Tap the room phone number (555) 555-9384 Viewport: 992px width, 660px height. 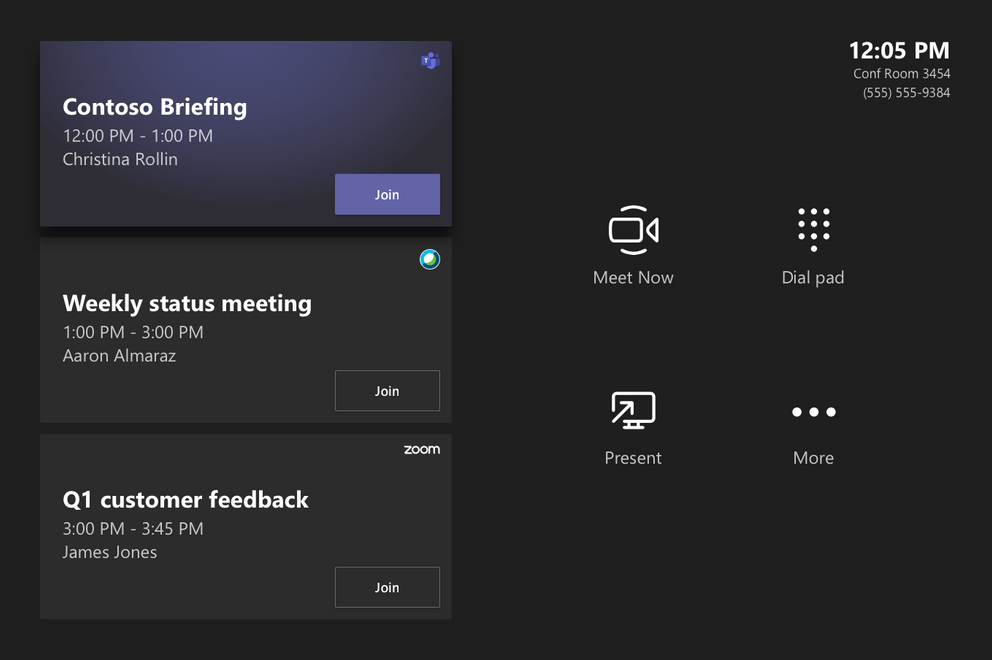pyautogui.click(x=905, y=92)
